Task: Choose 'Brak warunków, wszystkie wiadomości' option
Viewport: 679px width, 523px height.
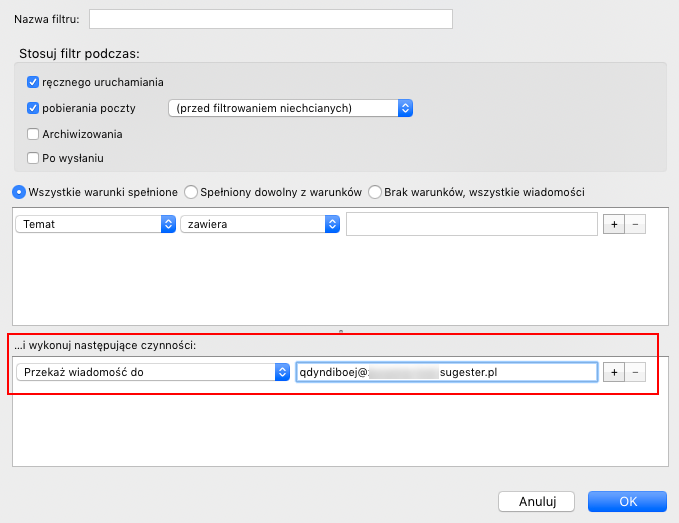Action: (x=375, y=191)
